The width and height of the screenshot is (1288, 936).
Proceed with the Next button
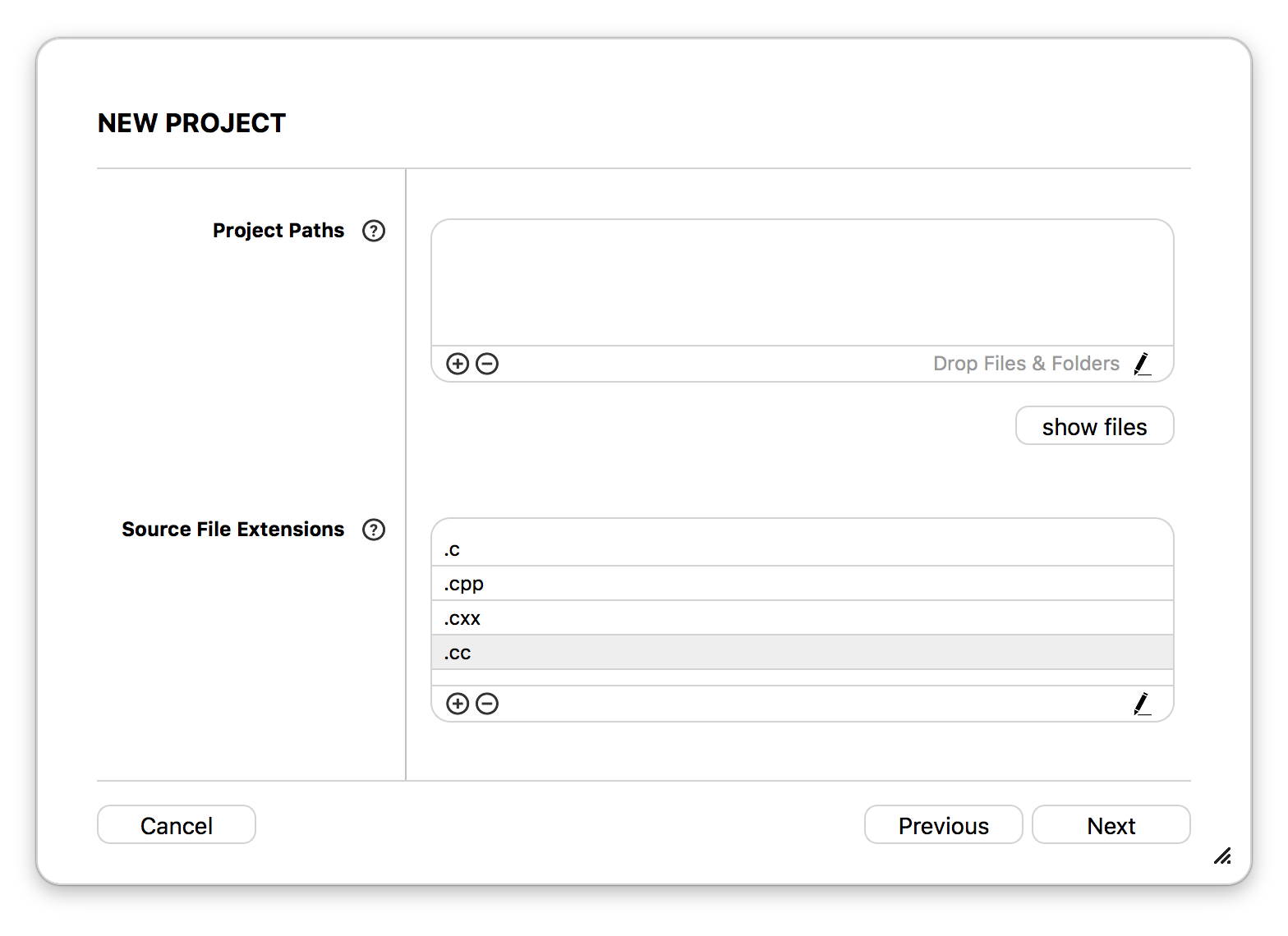[x=1111, y=825]
